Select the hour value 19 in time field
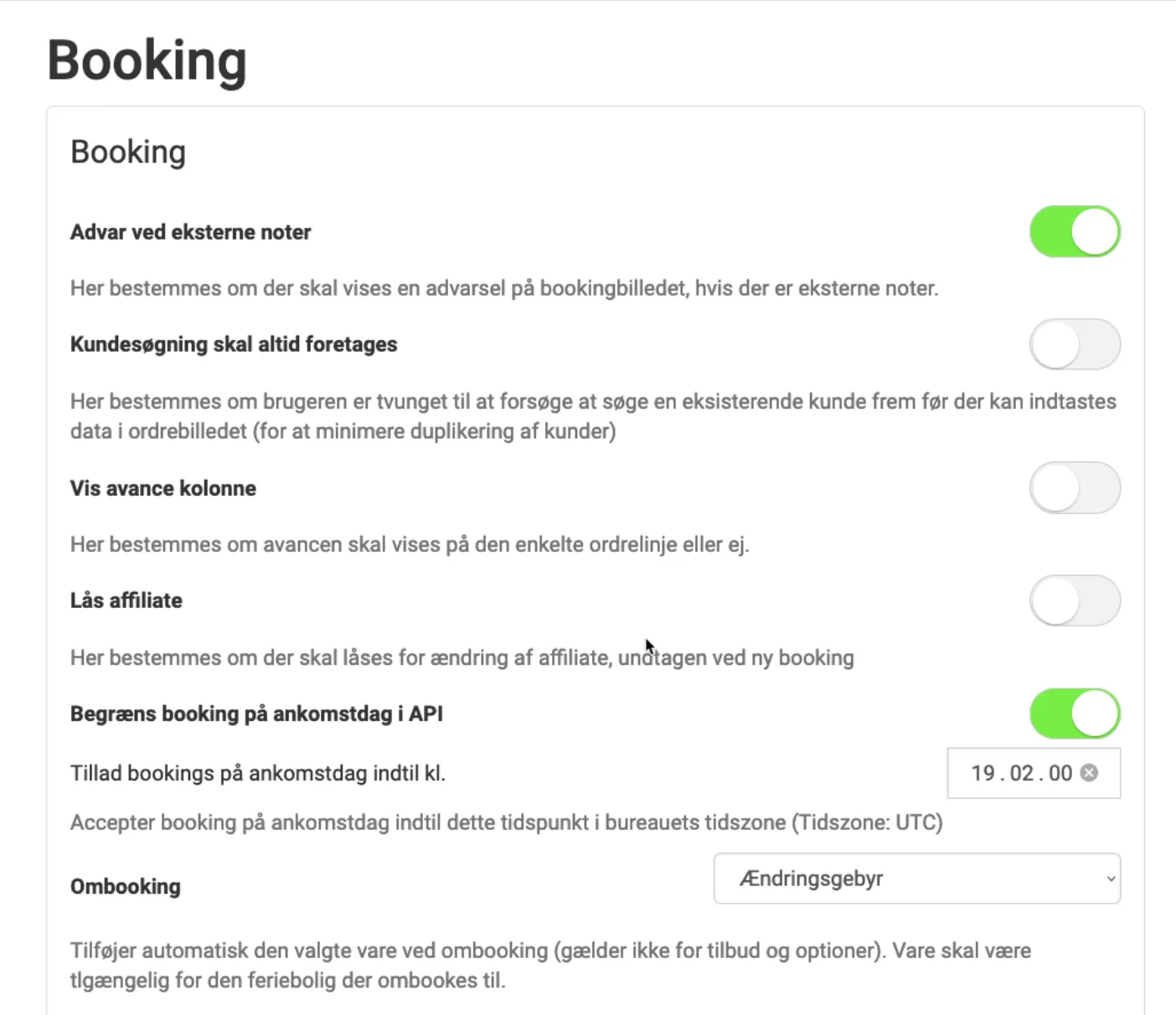 tap(983, 773)
